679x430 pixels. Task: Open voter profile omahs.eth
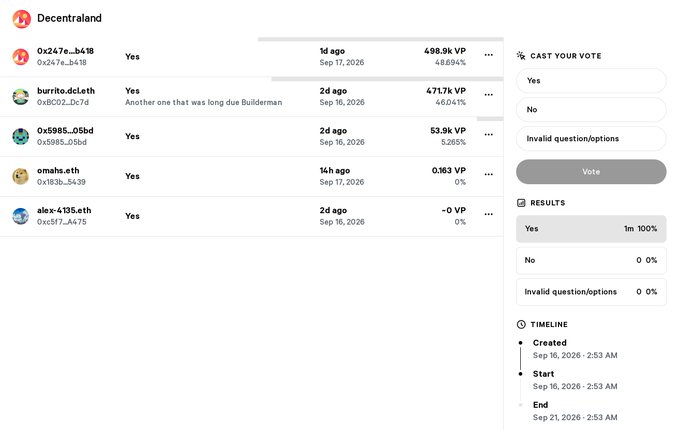click(x=58, y=171)
